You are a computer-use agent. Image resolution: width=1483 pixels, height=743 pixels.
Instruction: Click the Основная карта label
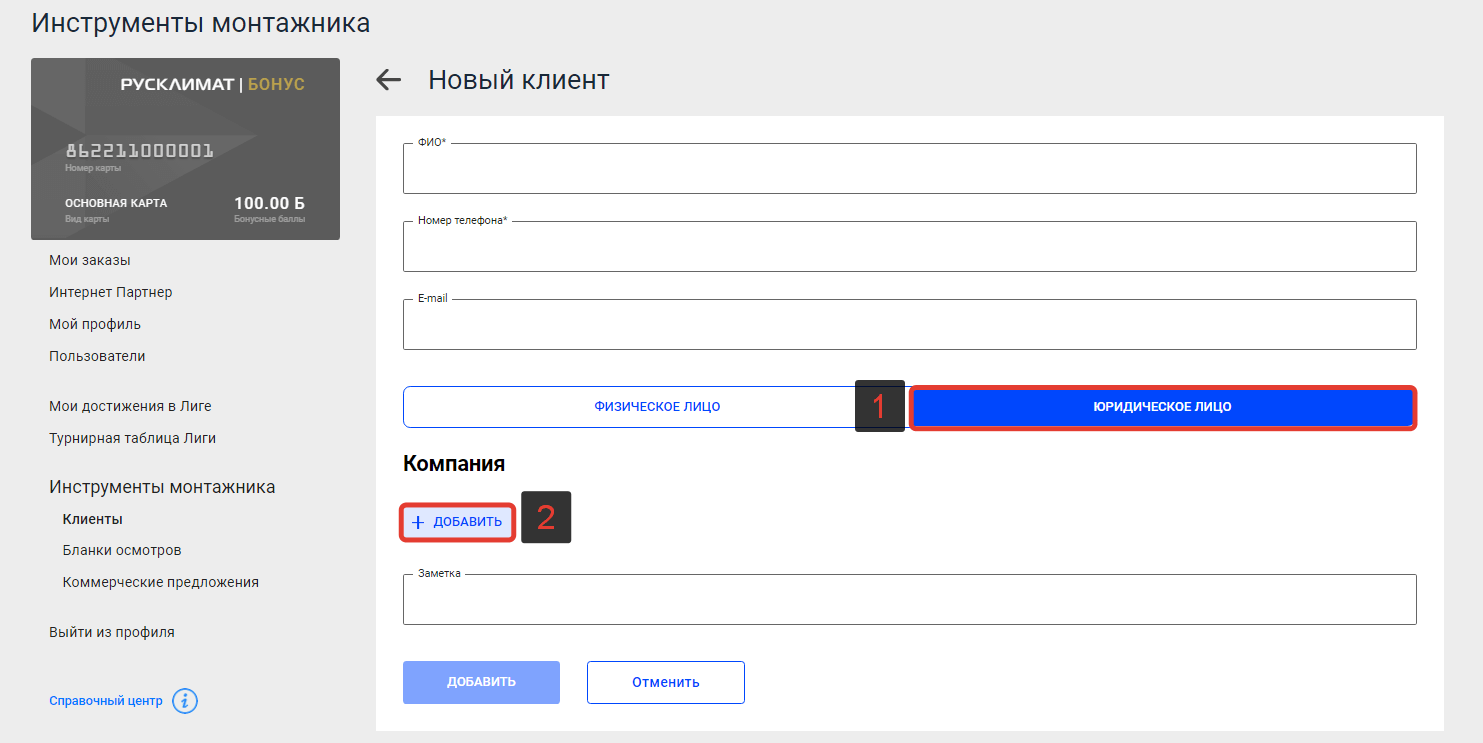coord(116,203)
